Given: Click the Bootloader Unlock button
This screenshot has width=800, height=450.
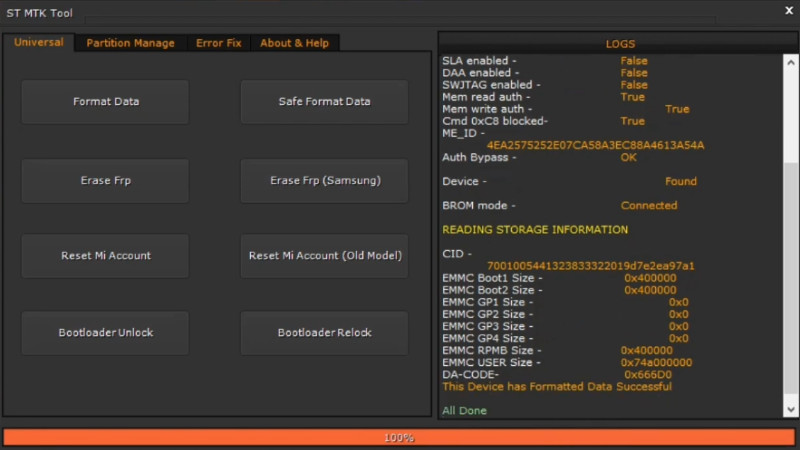Looking at the screenshot, I should click(106, 333).
